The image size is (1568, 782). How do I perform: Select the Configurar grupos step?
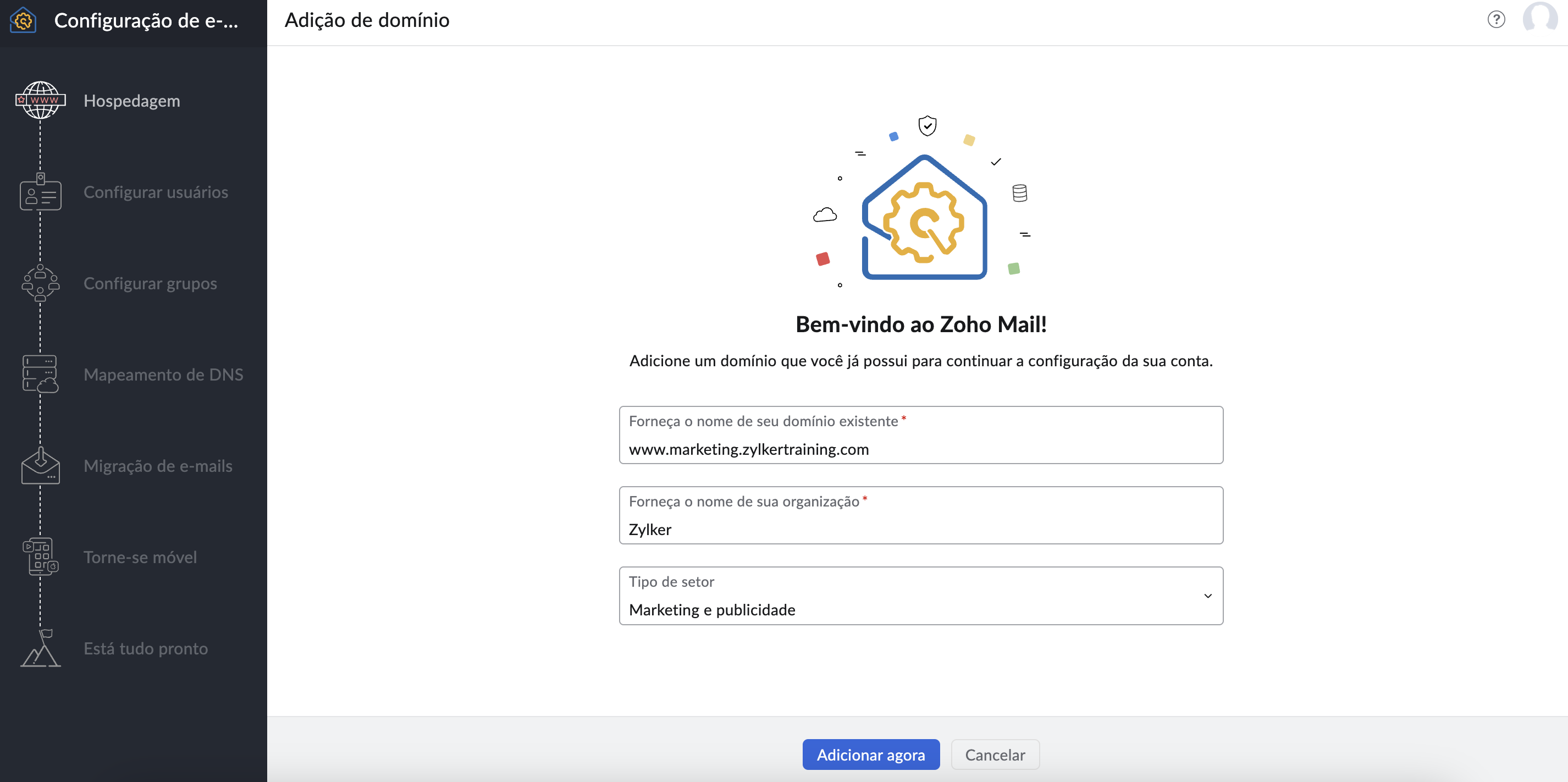[150, 283]
